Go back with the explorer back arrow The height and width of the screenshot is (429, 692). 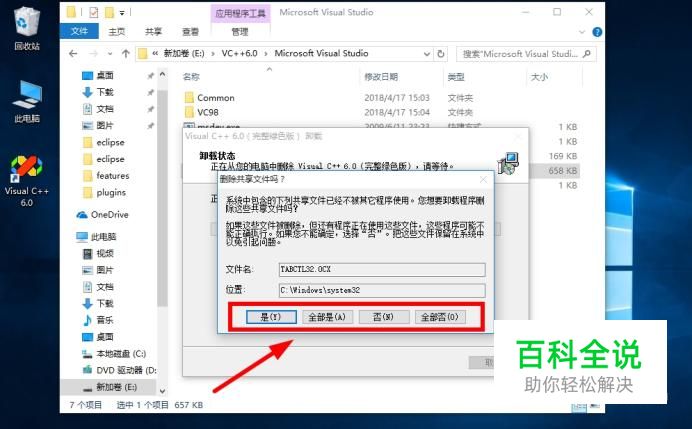click(73, 54)
